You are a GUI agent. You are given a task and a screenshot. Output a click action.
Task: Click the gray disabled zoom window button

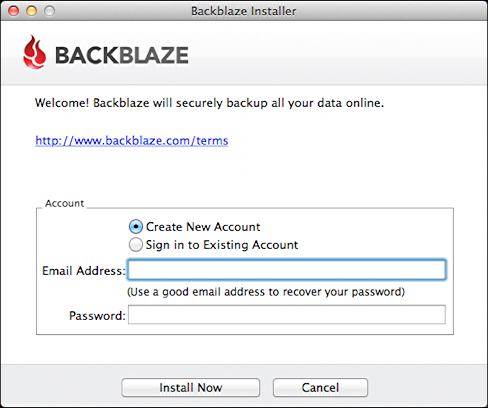click(50, 11)
